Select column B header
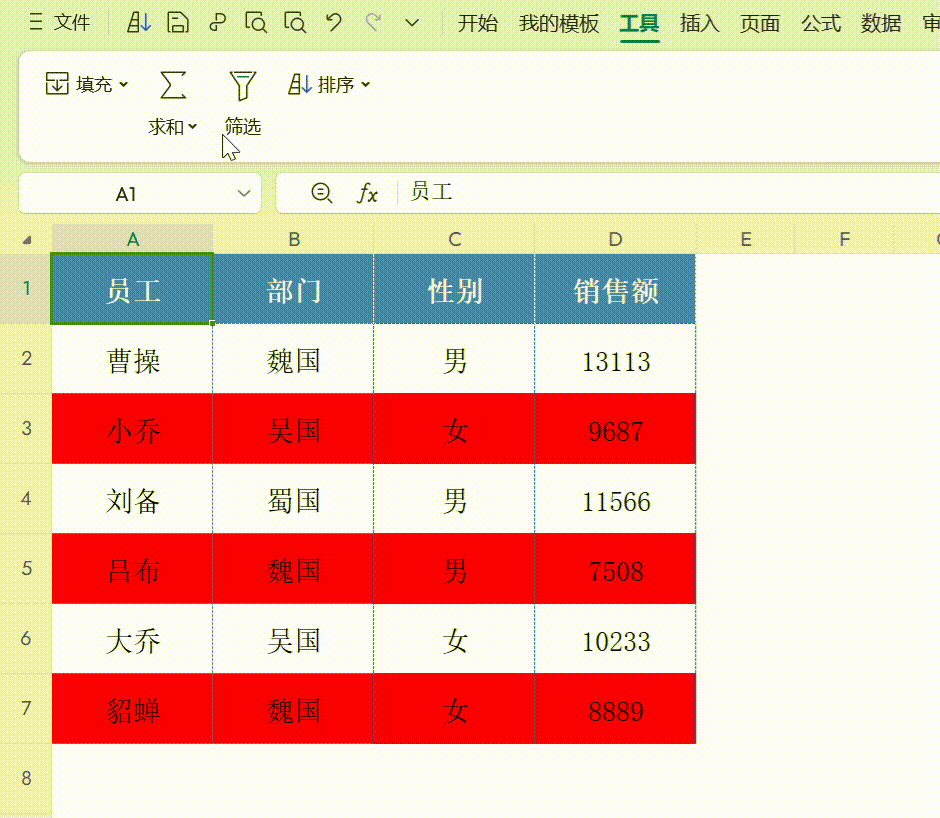The width and height of the screenshot is (940, 818). tap(294, 239)
